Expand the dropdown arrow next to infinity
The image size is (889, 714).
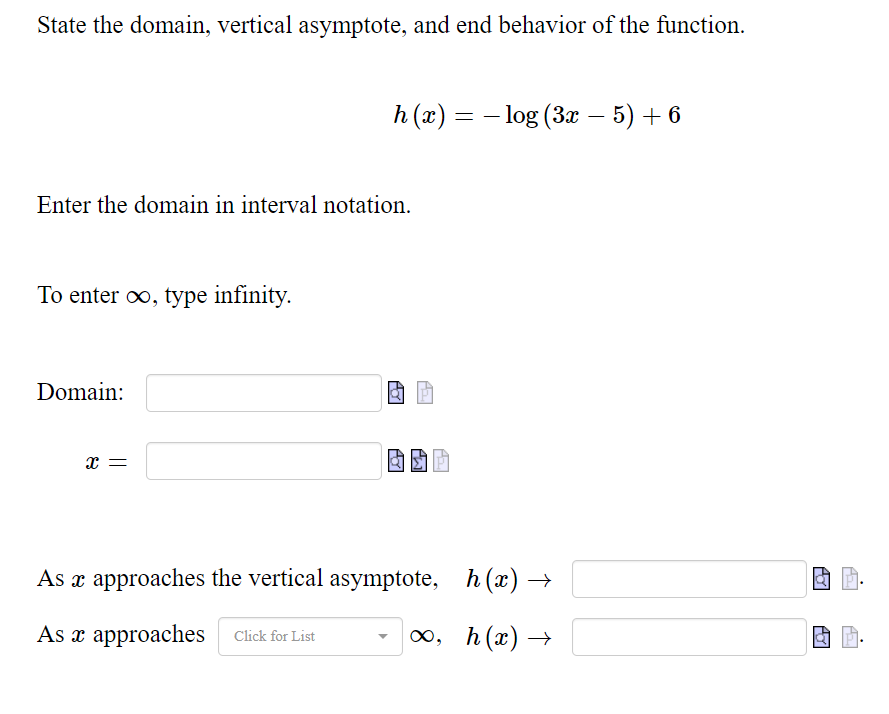tap(382, 636)
